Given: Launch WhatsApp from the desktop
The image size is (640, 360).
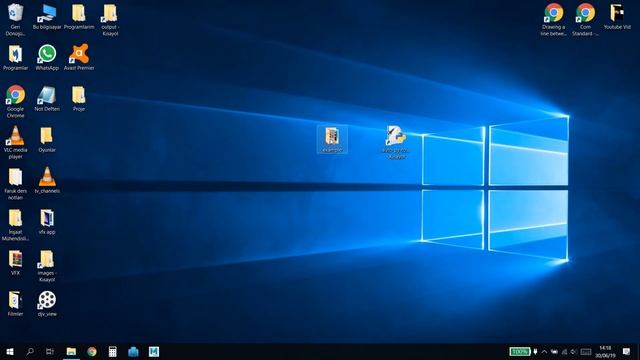Looking at the screenshot, I should coord(47,58).
